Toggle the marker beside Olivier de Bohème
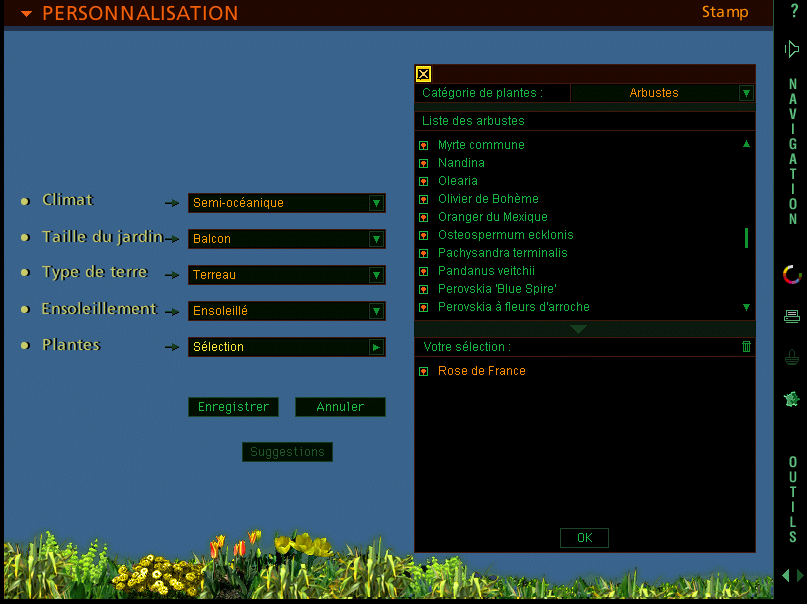This screenshot has width=807, height=604. coord(424,199)
